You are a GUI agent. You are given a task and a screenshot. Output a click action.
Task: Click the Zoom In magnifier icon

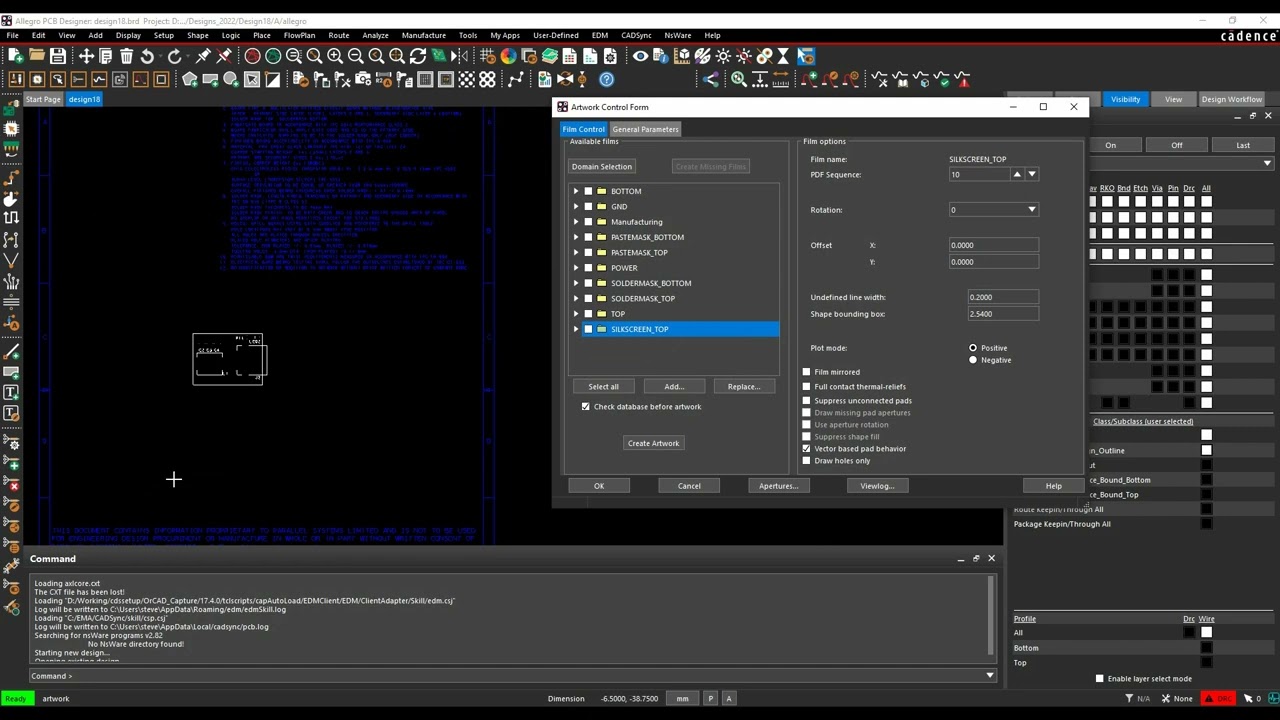point(335,56)
